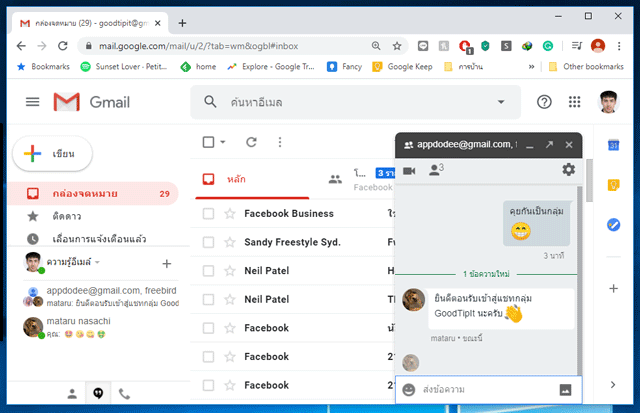The image size is (640, 413).
Task: Switch to Hangouts conversations icon
Action: coord(98,393)
